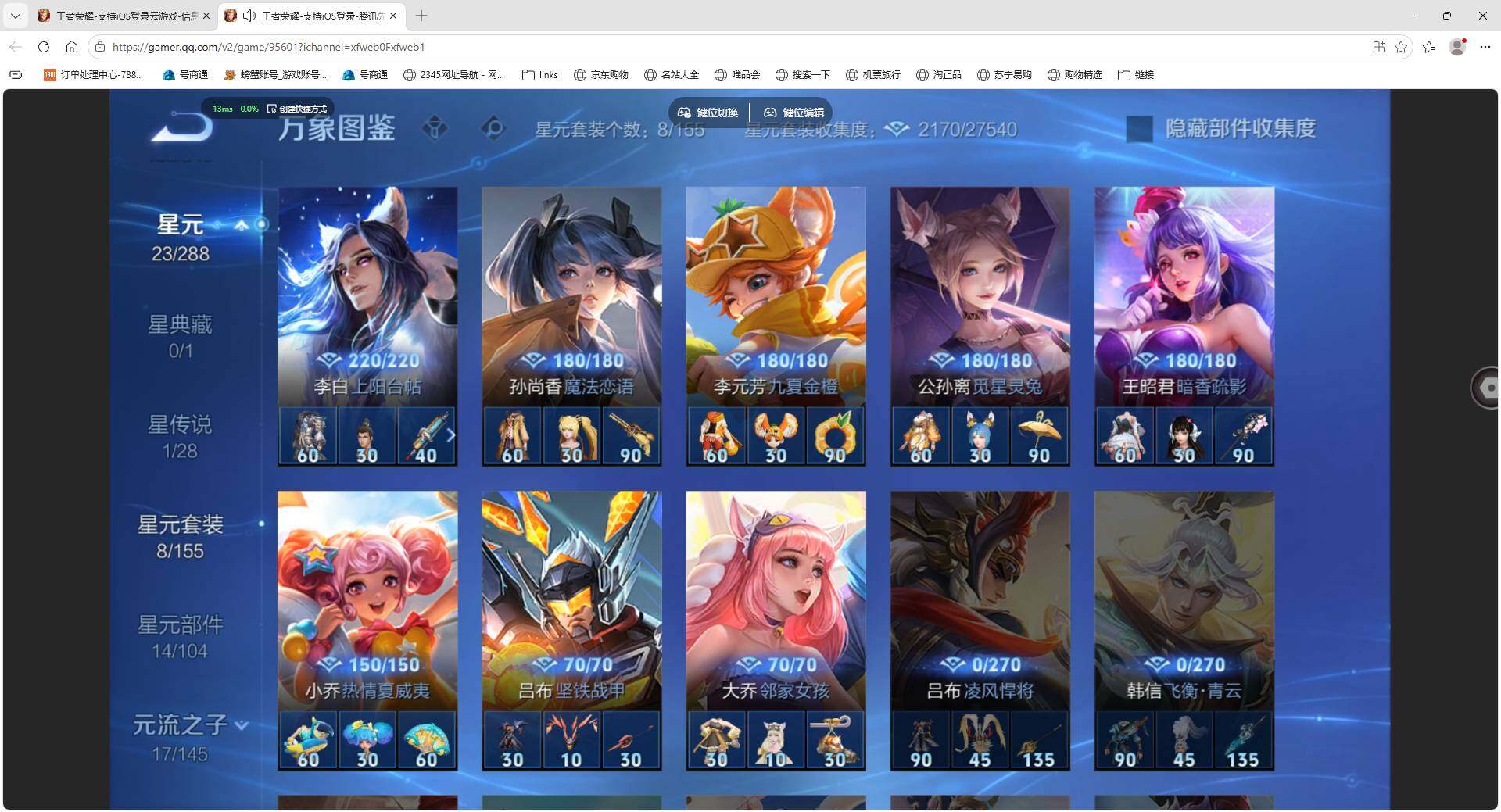
Task: Select 吕布 凌风悍将 weapon component worth 135
Action: (x=1039, y=740)
